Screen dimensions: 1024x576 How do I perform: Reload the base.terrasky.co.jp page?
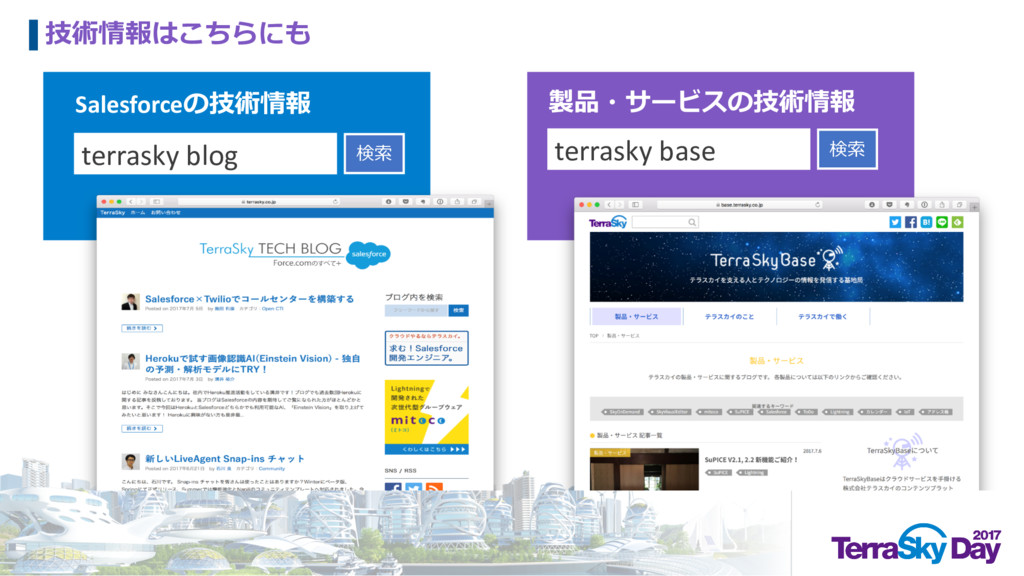click(x=818, y=204)
